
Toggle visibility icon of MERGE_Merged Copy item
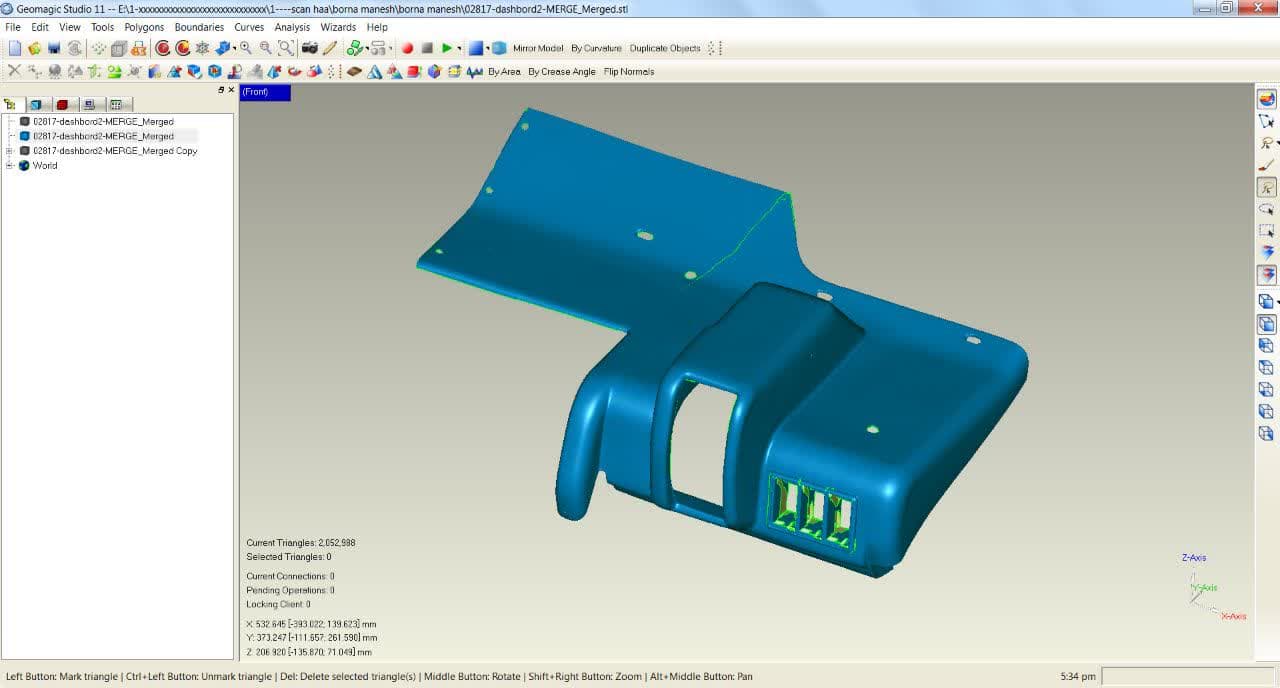pyautogui.click(x=25, y=151)
